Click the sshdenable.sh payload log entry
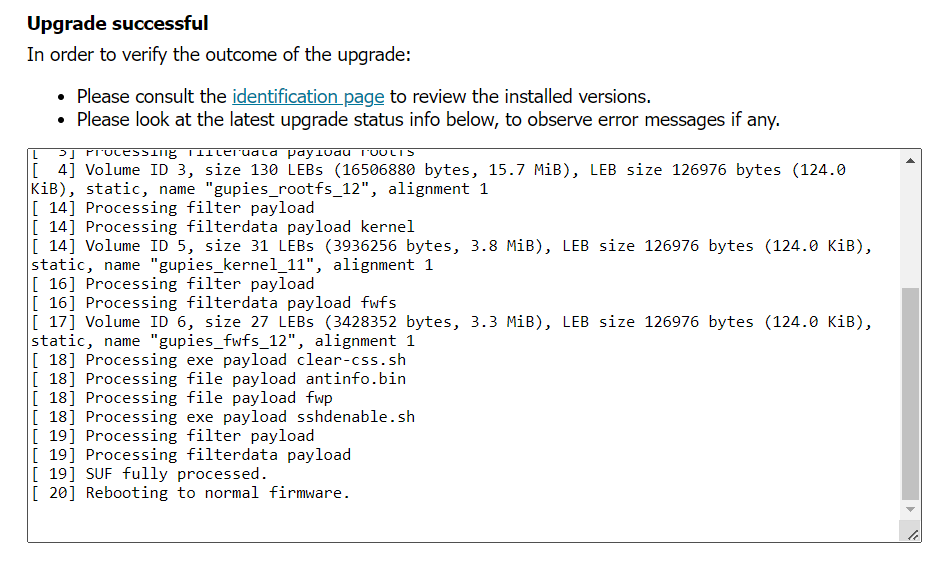Image resolution: width=941 pixels, height=563 pixels. (223, 417)
